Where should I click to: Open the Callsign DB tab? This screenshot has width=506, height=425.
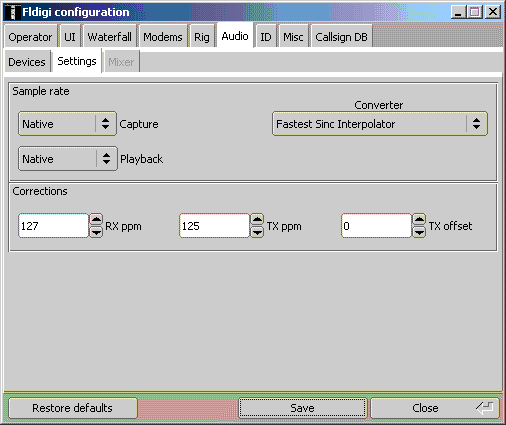pos(341,37)
